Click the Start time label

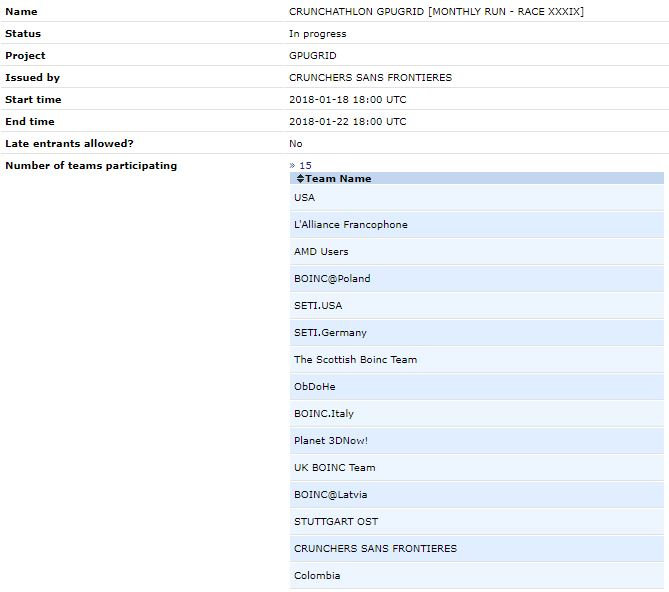point(33,100)
